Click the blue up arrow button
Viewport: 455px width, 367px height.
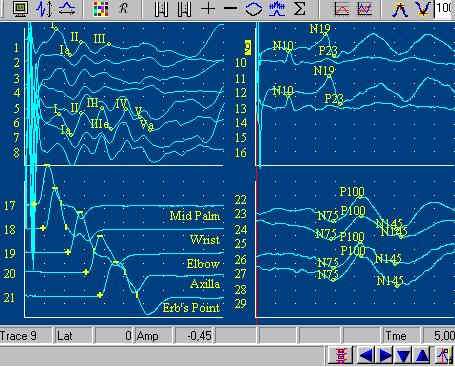(x=422, y=355)
